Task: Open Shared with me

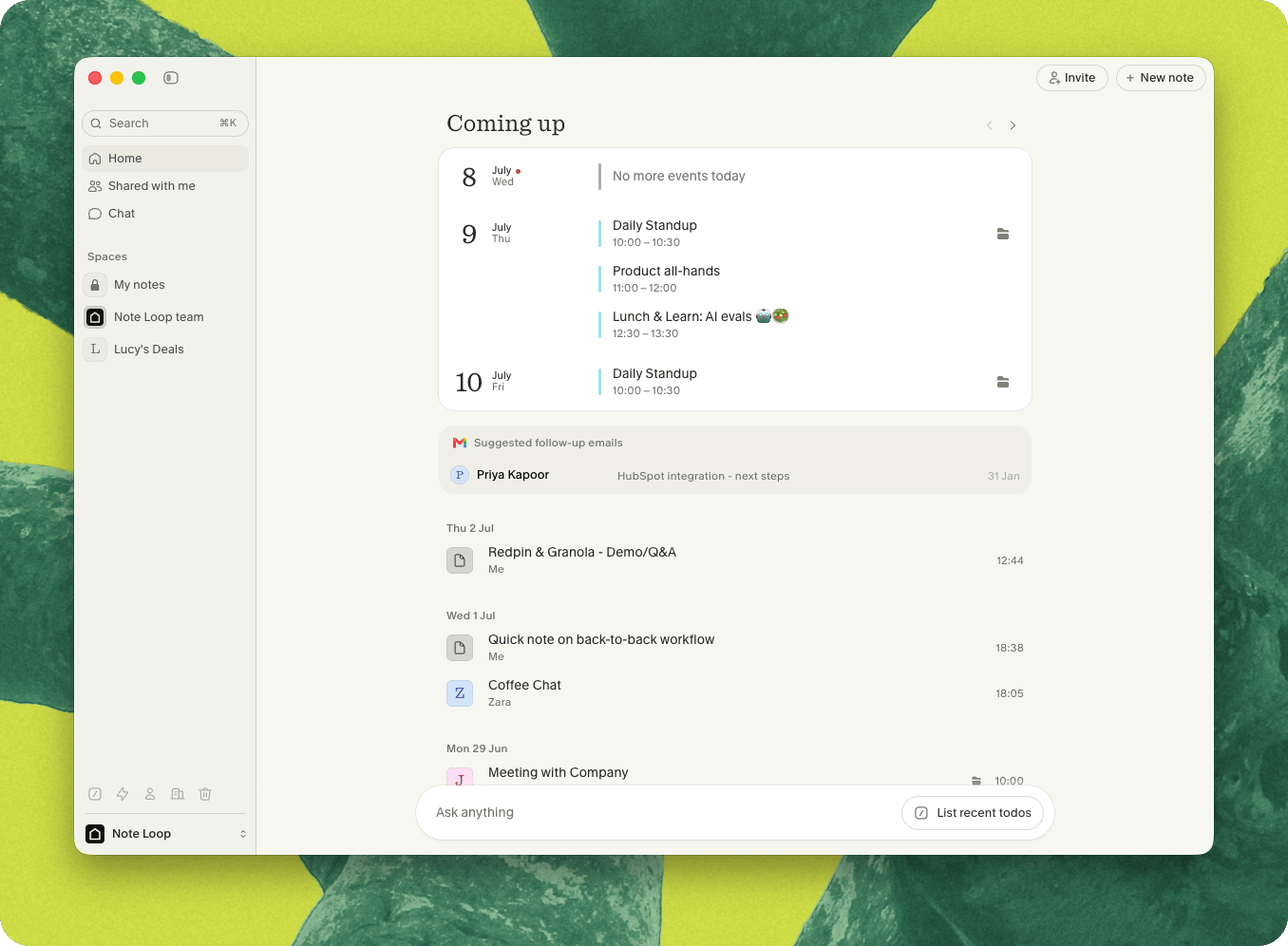Action: pos(165,186)
